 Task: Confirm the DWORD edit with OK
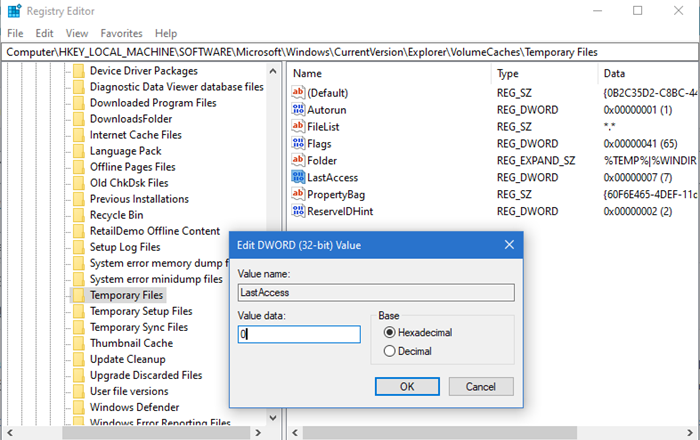click(407, 386)
